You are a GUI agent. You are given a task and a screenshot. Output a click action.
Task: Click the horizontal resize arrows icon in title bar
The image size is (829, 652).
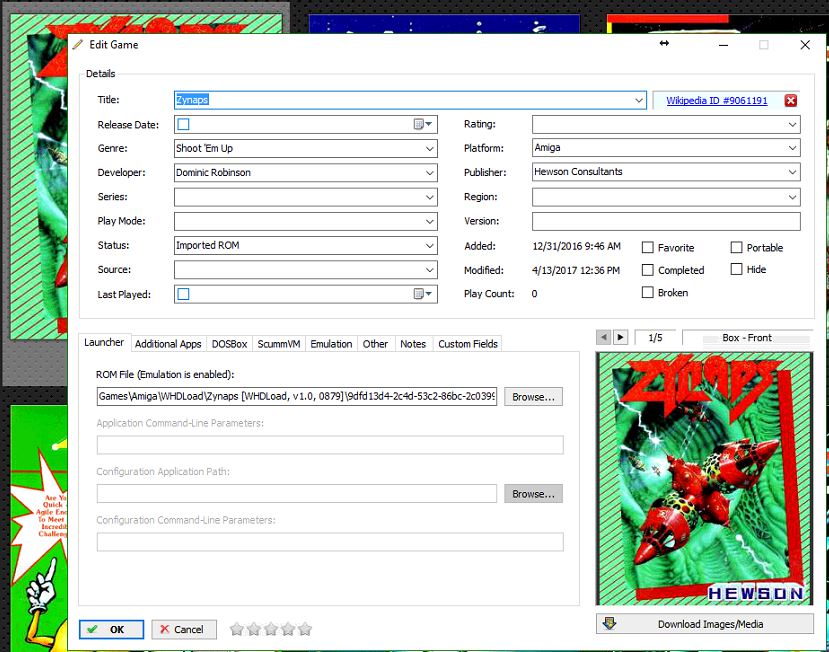pos(664,43)
